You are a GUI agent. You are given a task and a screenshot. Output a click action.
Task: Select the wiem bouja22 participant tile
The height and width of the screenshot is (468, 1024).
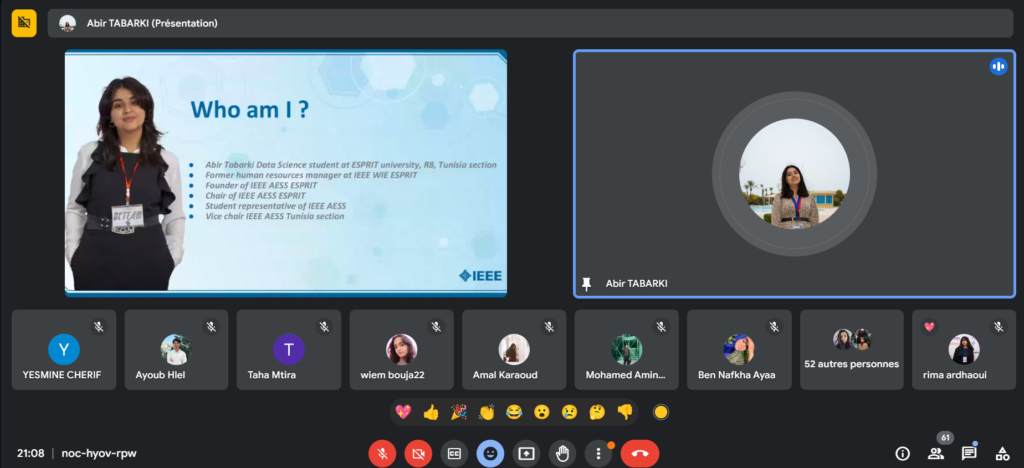pos(402,350)
